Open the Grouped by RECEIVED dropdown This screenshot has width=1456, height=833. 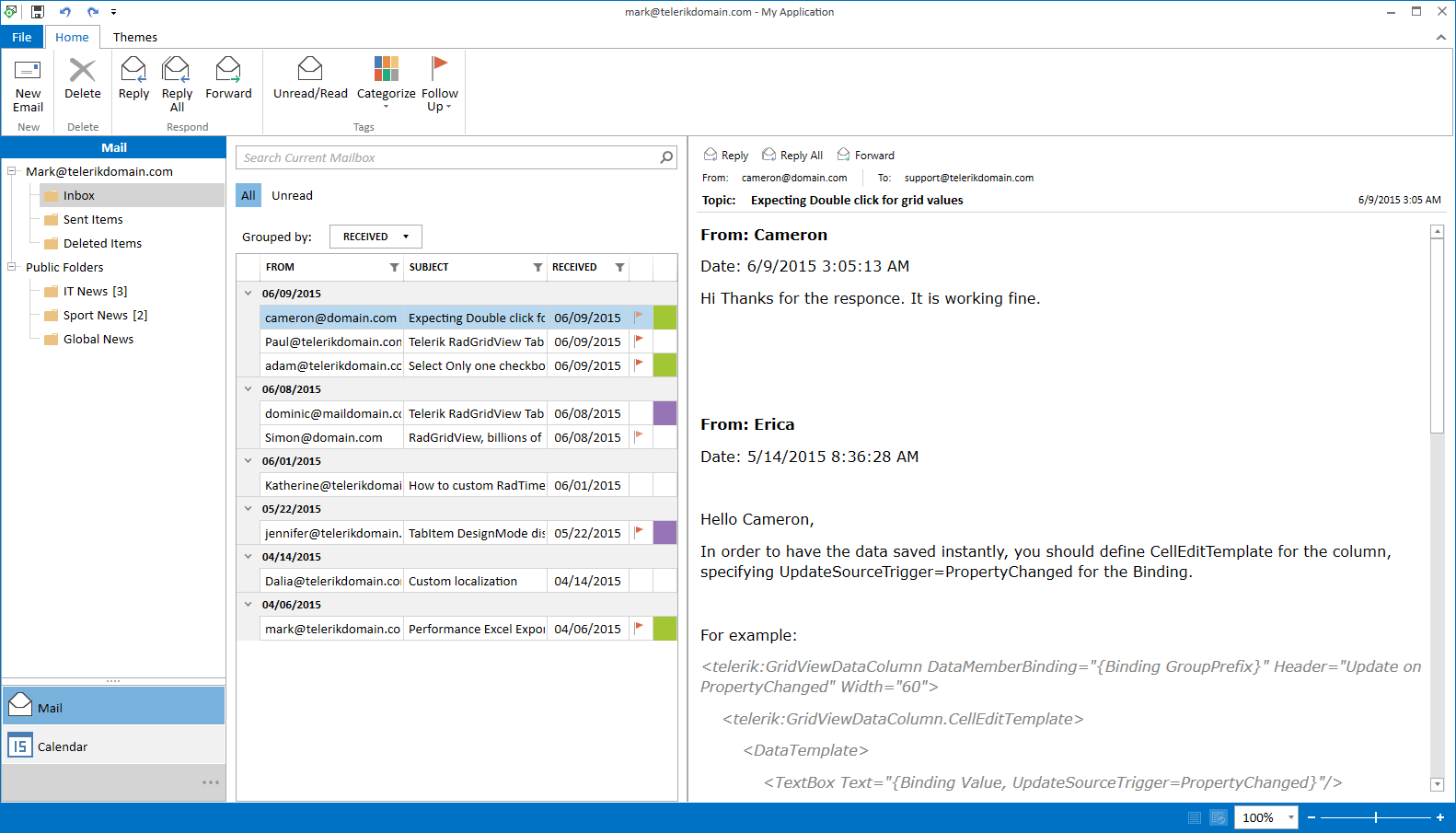tap(376, 237)
